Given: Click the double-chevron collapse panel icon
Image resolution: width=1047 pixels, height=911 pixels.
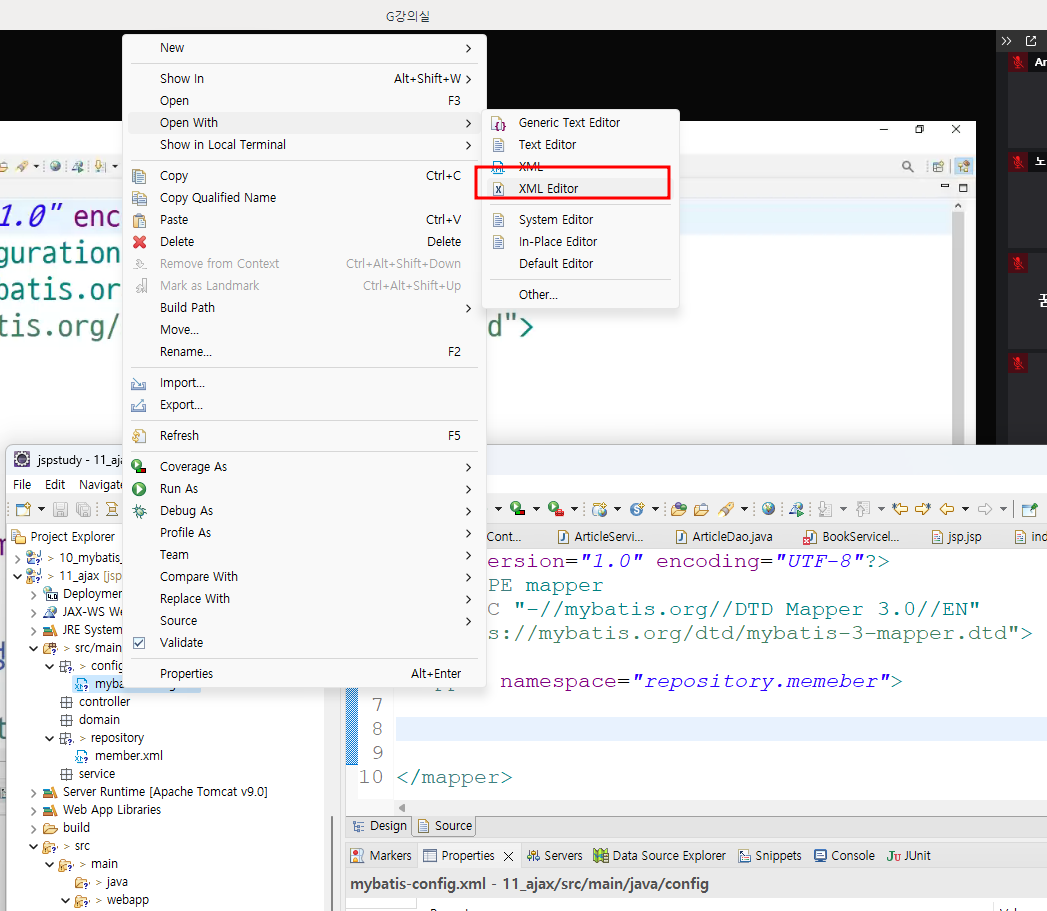Looking at the screenshot, I should click(1006, 41).
